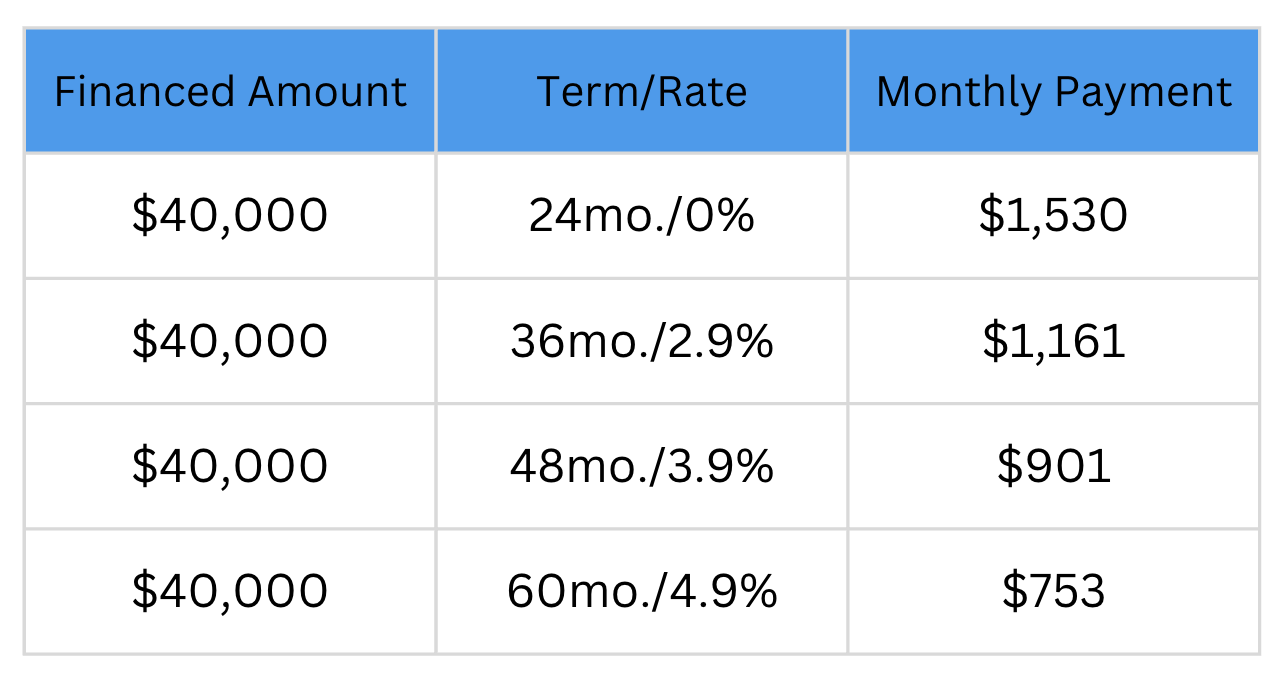Click the Monthly Payment column header

[1054, 91]
